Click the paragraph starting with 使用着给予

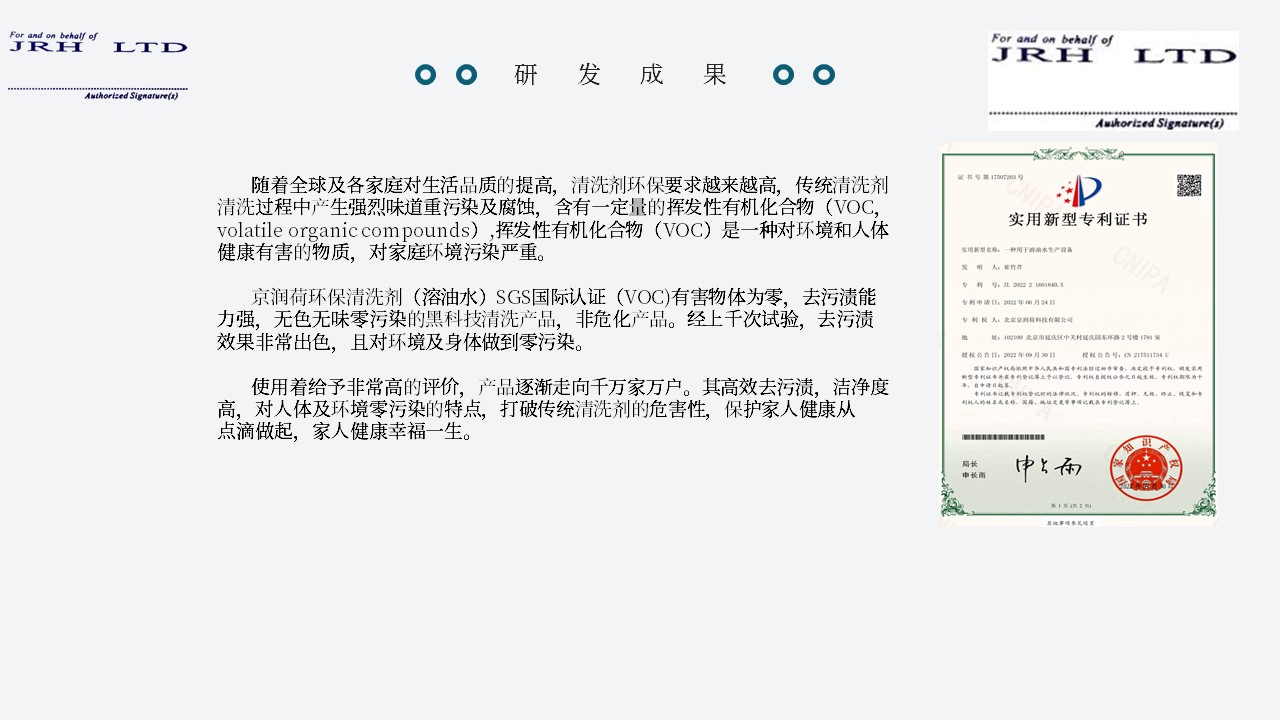click(x=552, y=409)
